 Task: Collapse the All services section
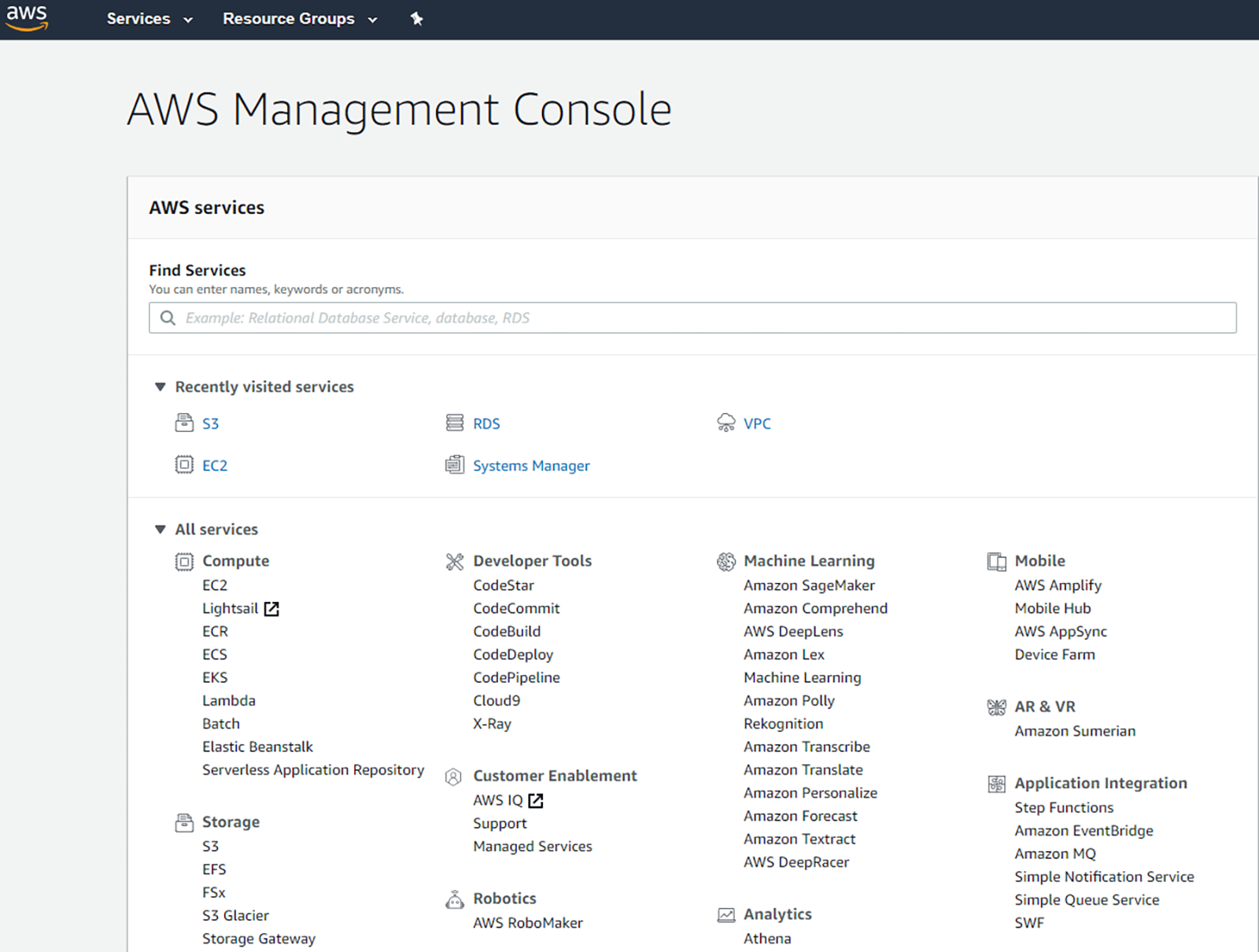(x=161, y=530)
